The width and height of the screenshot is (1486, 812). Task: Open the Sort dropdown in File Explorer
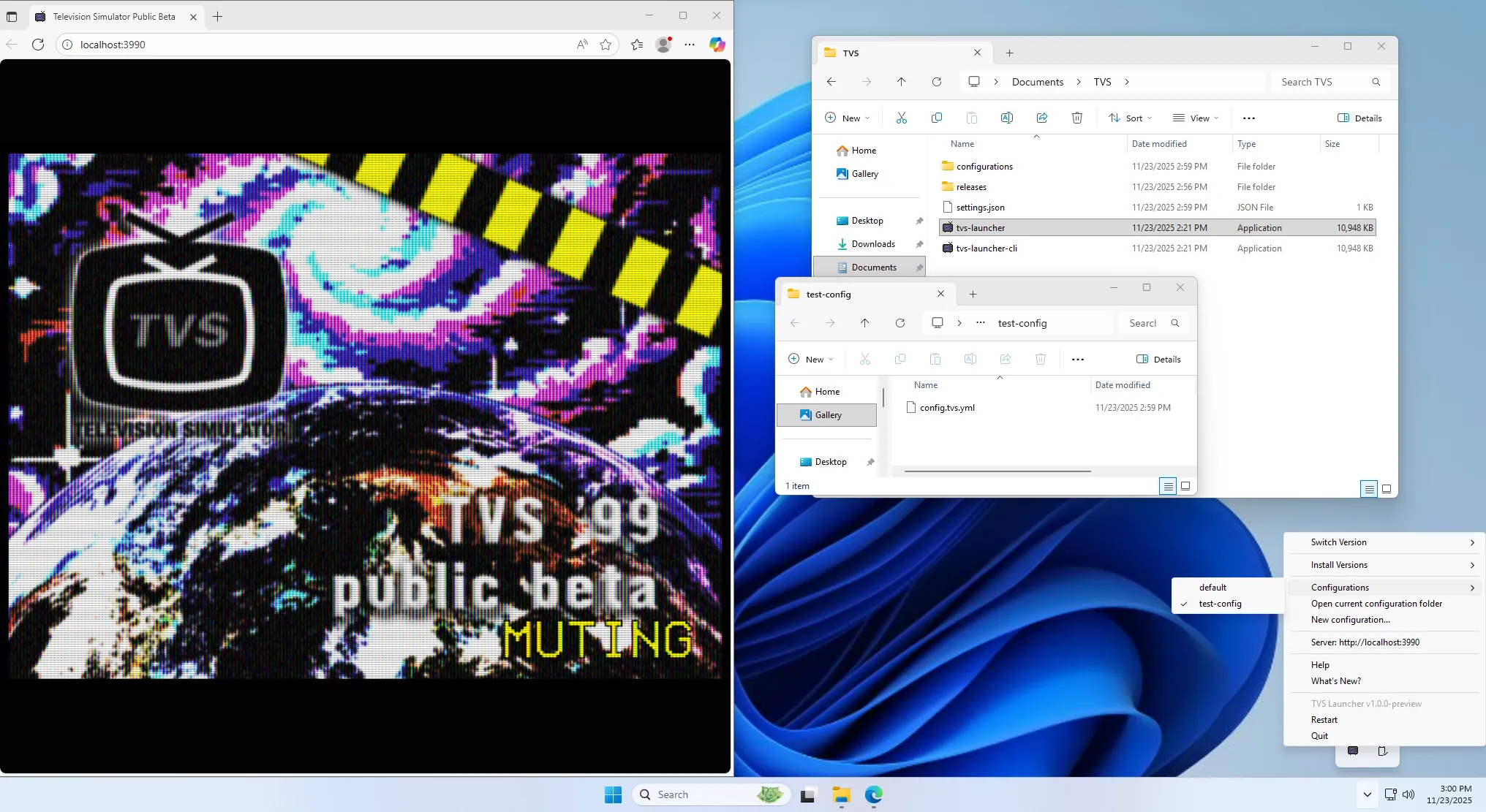coord(1130,117)
